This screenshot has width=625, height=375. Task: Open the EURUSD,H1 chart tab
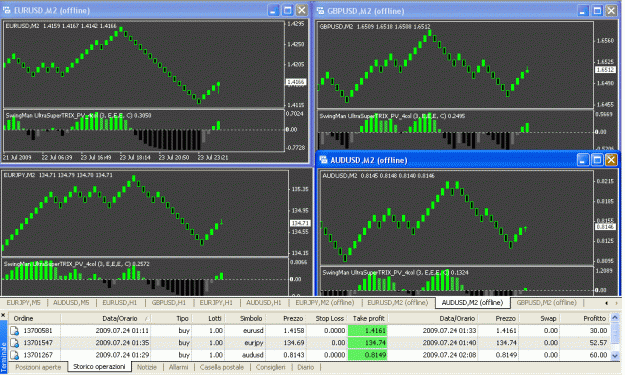[120, 303]
